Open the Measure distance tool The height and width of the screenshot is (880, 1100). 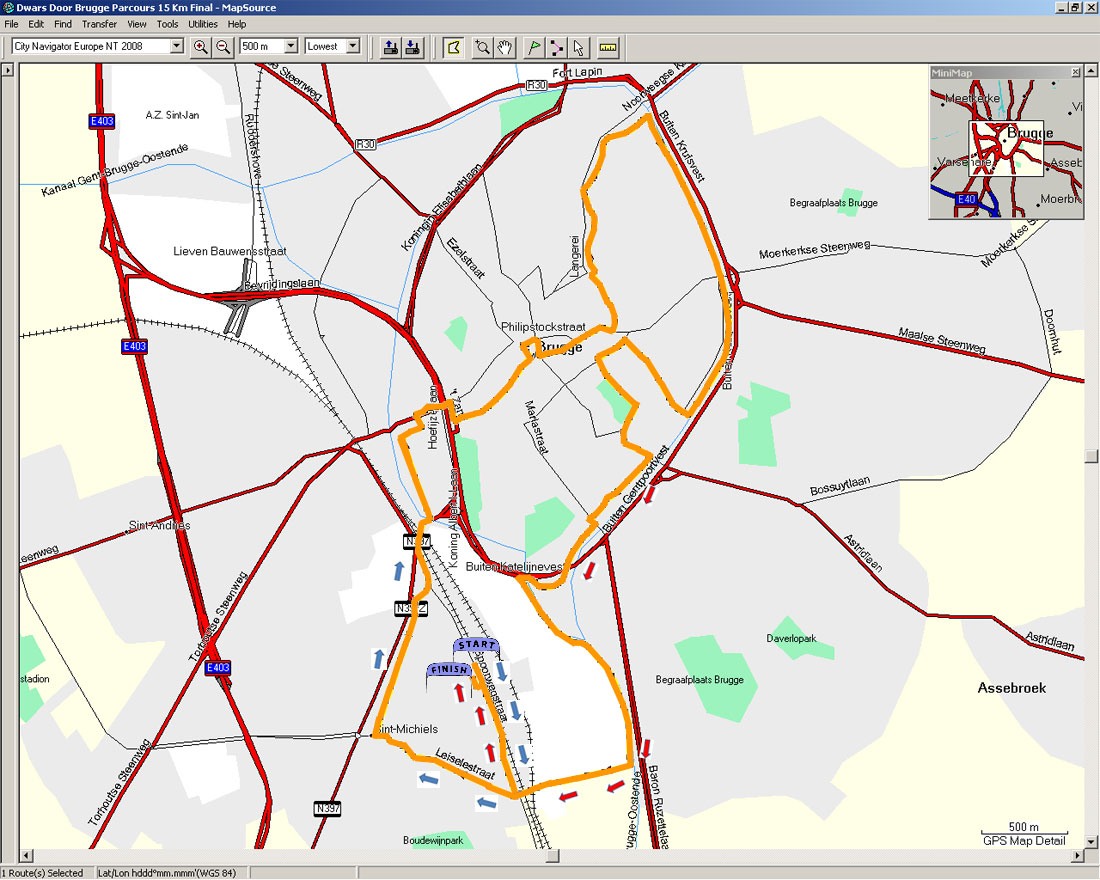tap(608, 46)
